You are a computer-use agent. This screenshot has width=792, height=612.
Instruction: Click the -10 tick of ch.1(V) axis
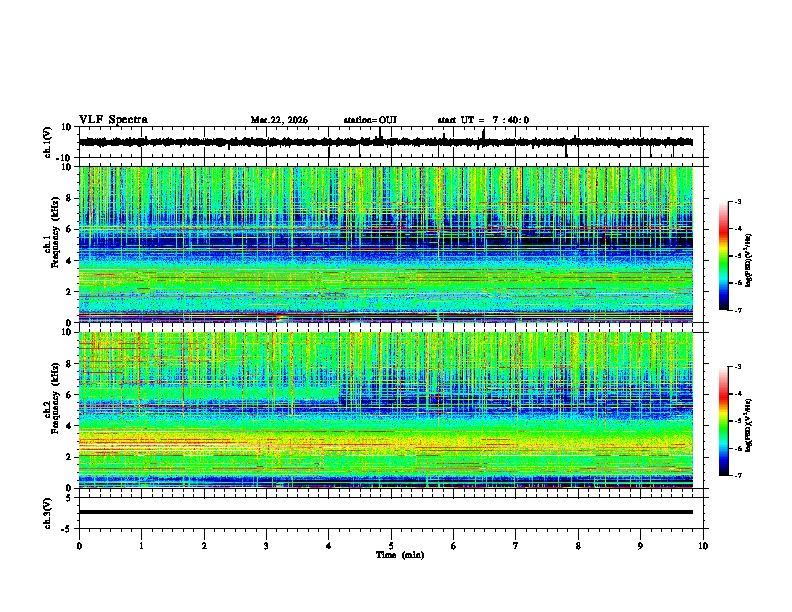coord(65,158)
